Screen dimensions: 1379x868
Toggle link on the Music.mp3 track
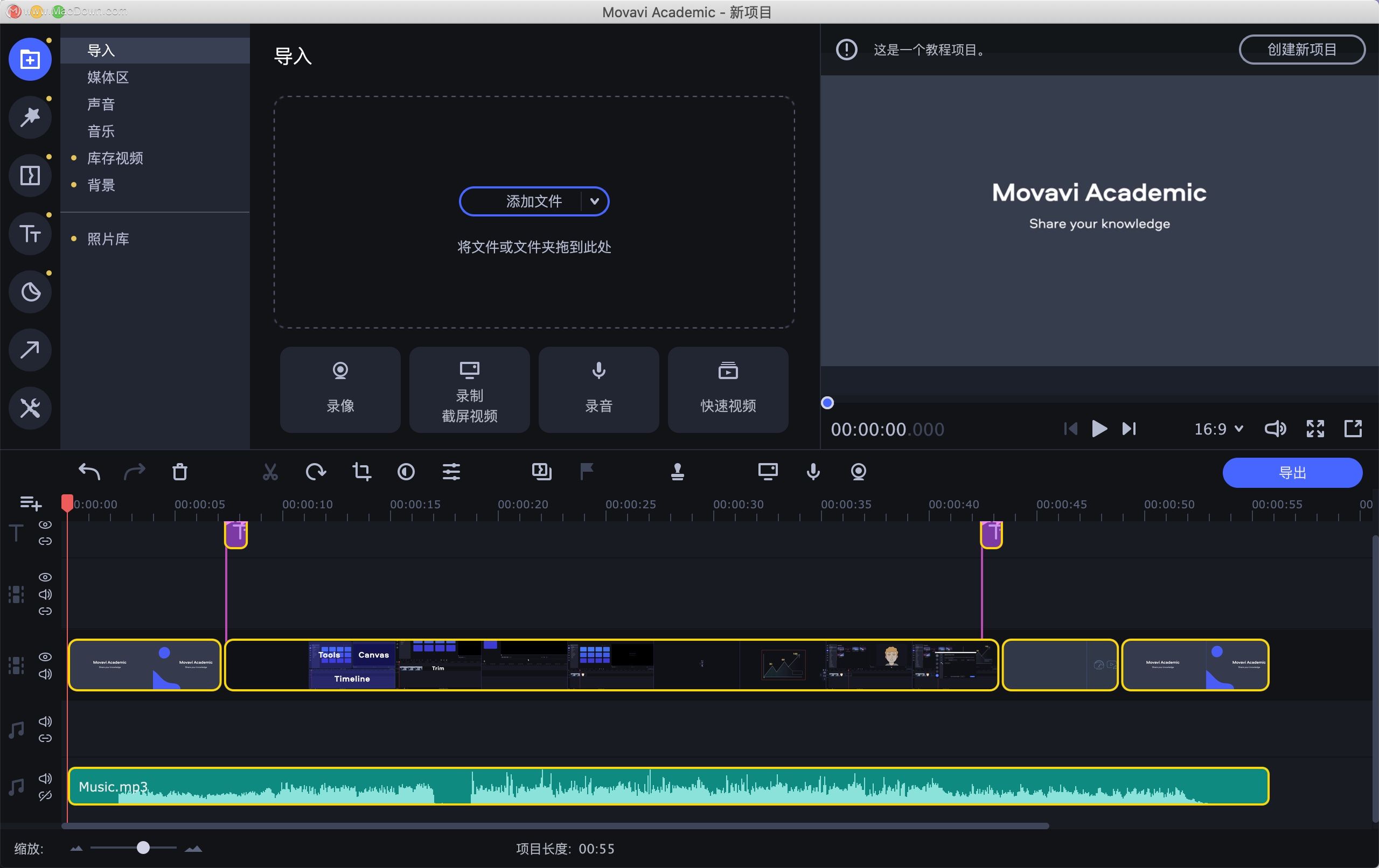[x=45, y=796]
